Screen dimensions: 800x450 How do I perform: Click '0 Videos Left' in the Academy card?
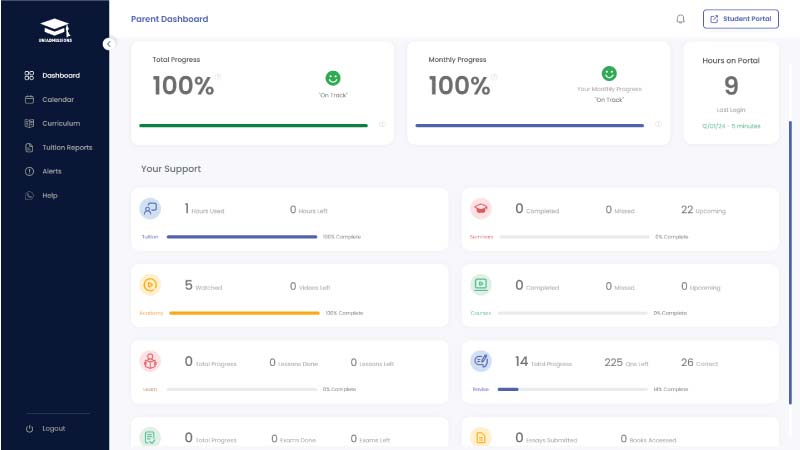point(310,287)
